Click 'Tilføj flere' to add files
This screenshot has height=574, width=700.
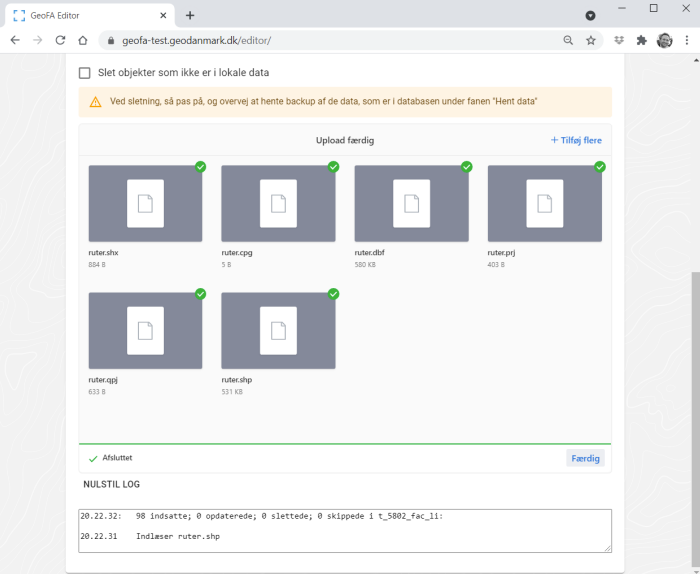pyautogui.click(x=576, y=140)
